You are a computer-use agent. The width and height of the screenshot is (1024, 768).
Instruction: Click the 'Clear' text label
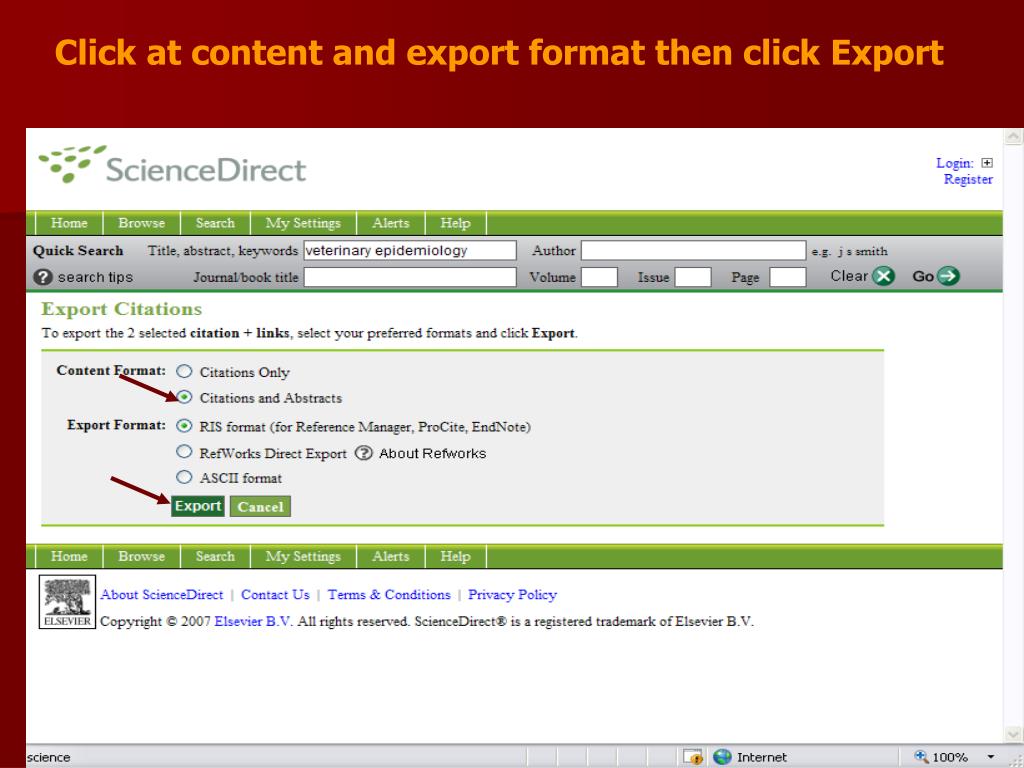pos(849,276)
